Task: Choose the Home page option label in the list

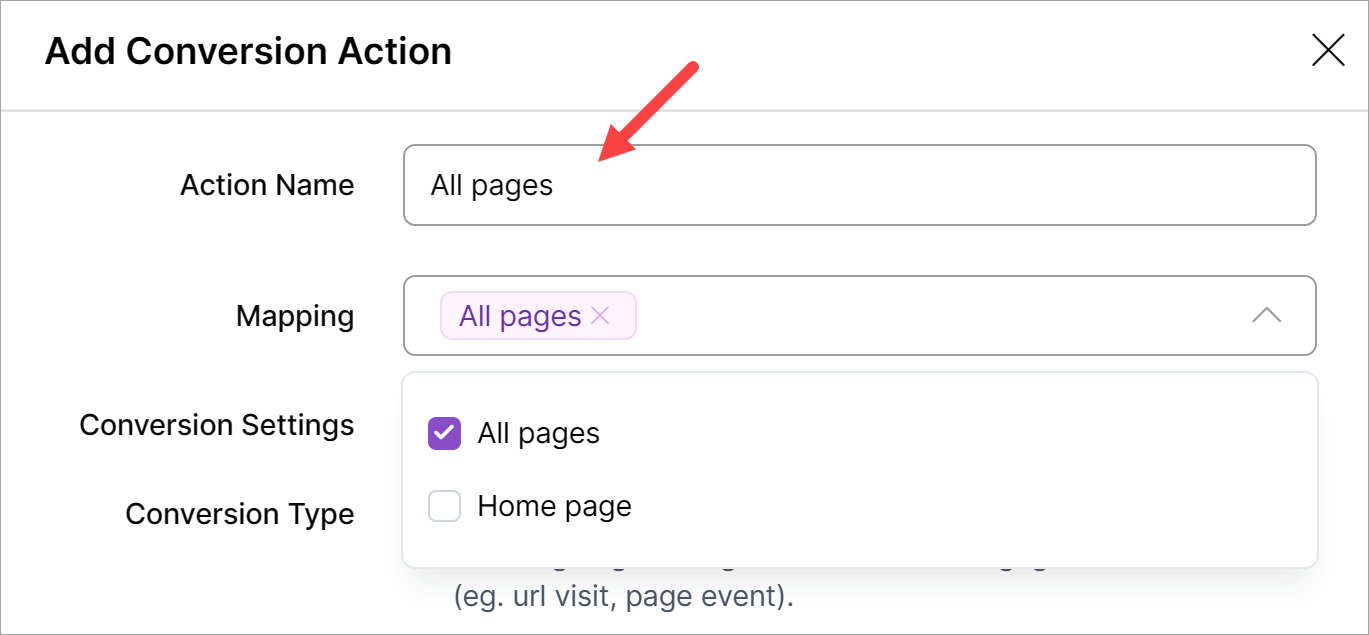Action: (x=554, y=507)
